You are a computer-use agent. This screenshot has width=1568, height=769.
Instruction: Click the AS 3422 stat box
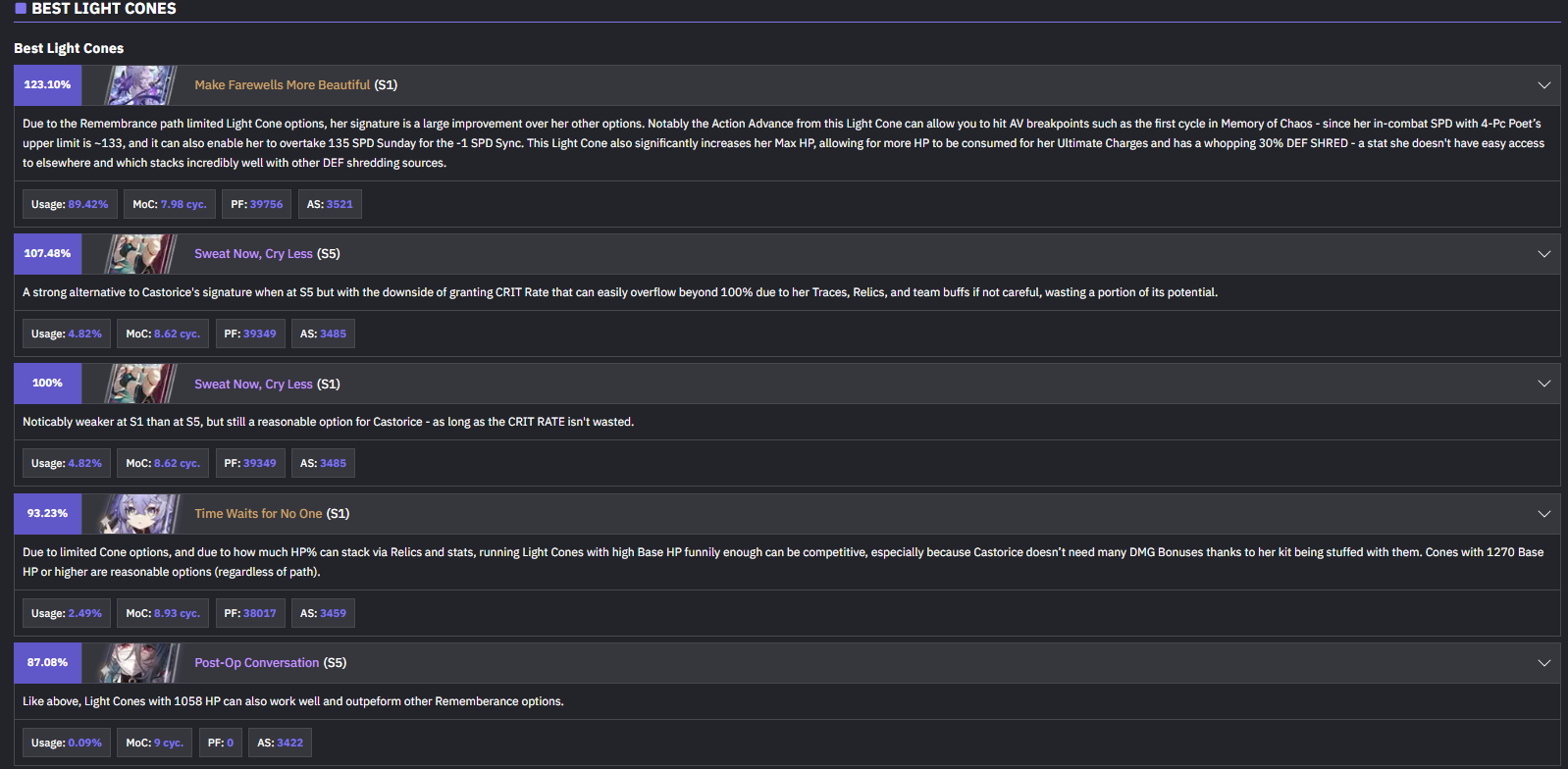281,743
